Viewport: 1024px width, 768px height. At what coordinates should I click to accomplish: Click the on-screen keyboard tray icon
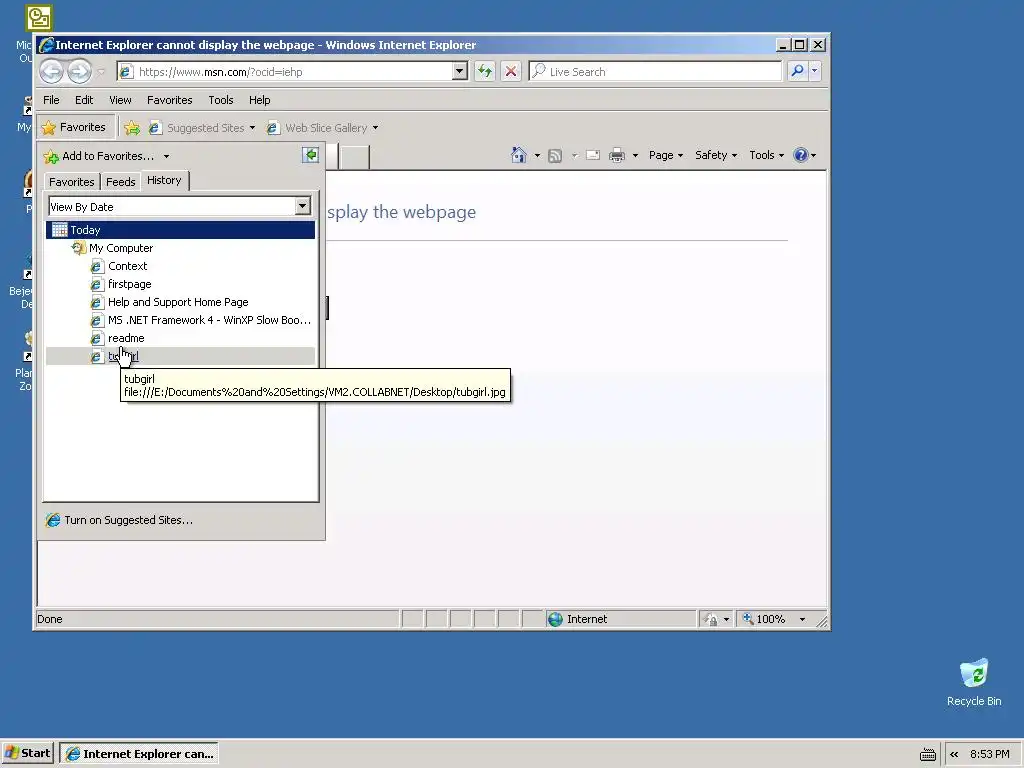tap(927, 754)
